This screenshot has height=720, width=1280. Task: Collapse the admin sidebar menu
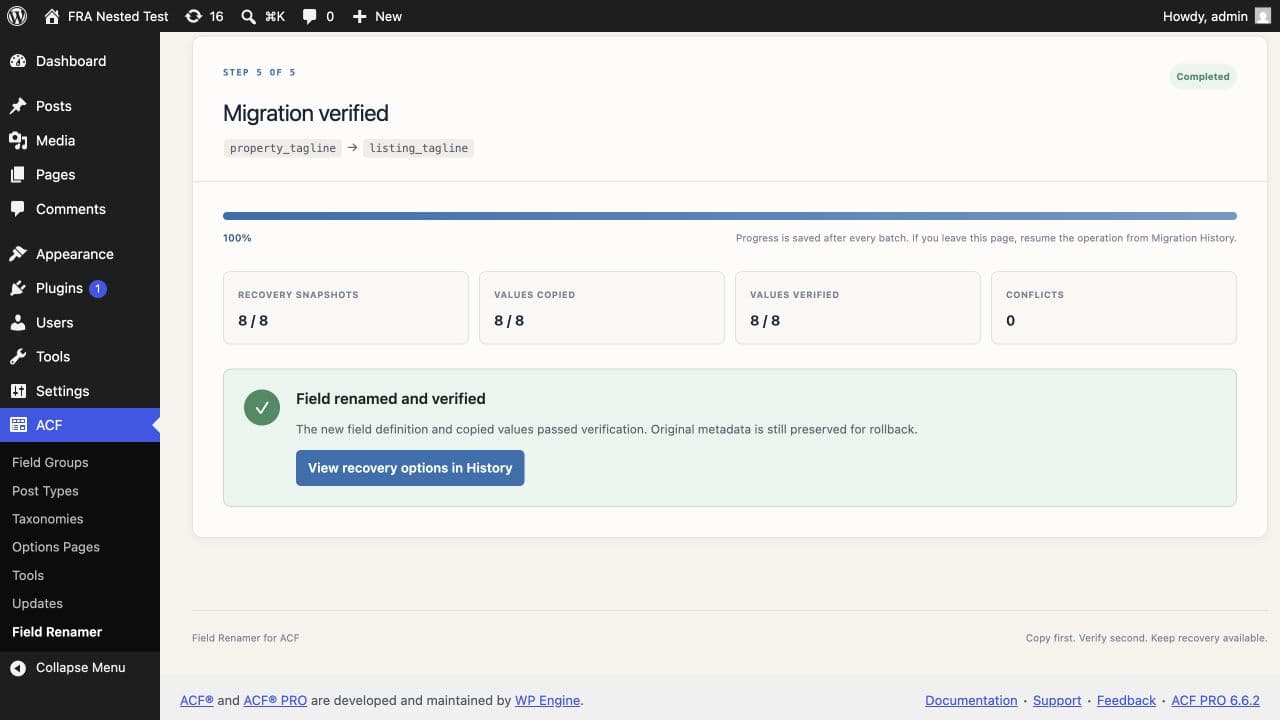(x=80, y=667)
